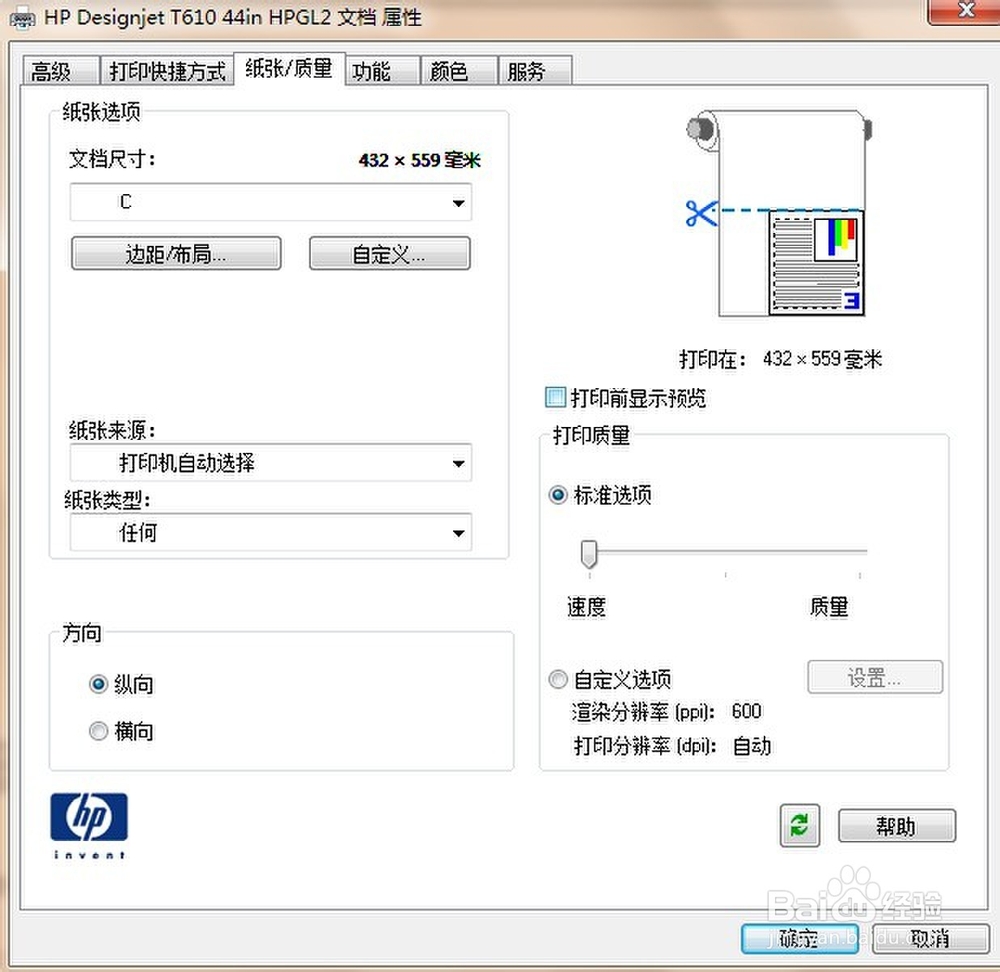Click the 确定 button
The width and height of the screenshot is (1000, 972).
coord(800,938)
